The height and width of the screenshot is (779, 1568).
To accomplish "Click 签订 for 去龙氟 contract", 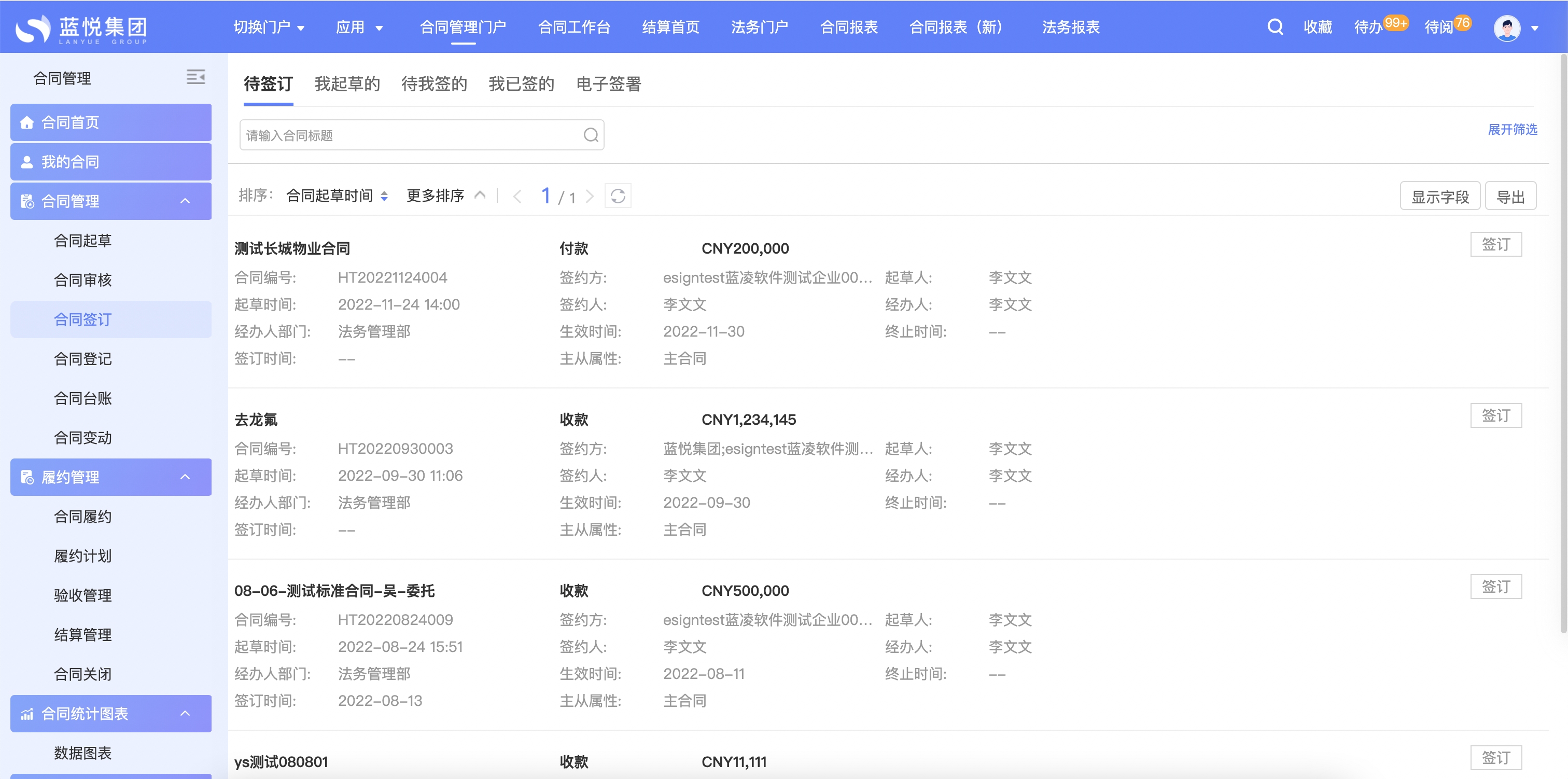I will click(x=1495, y=415).
